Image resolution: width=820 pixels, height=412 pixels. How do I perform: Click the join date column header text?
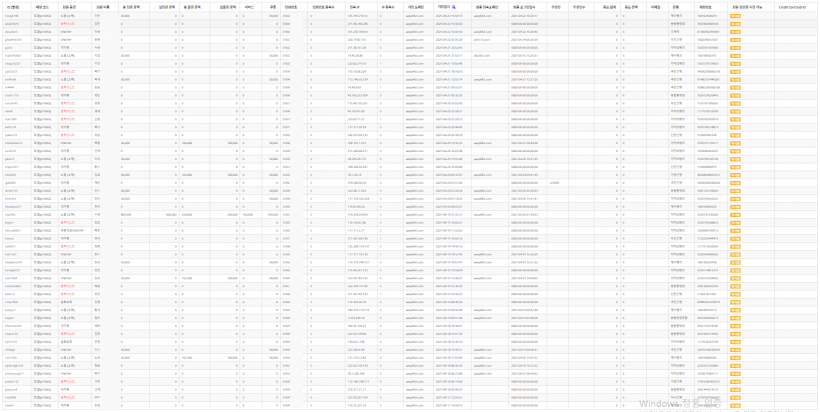point(444,8)
